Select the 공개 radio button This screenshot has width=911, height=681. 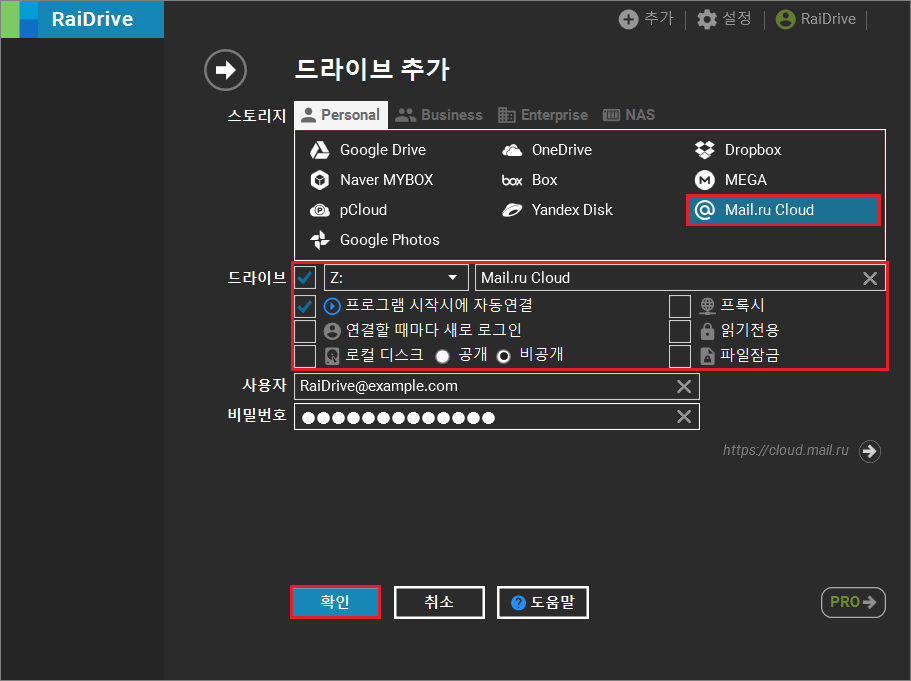point(442,356)
